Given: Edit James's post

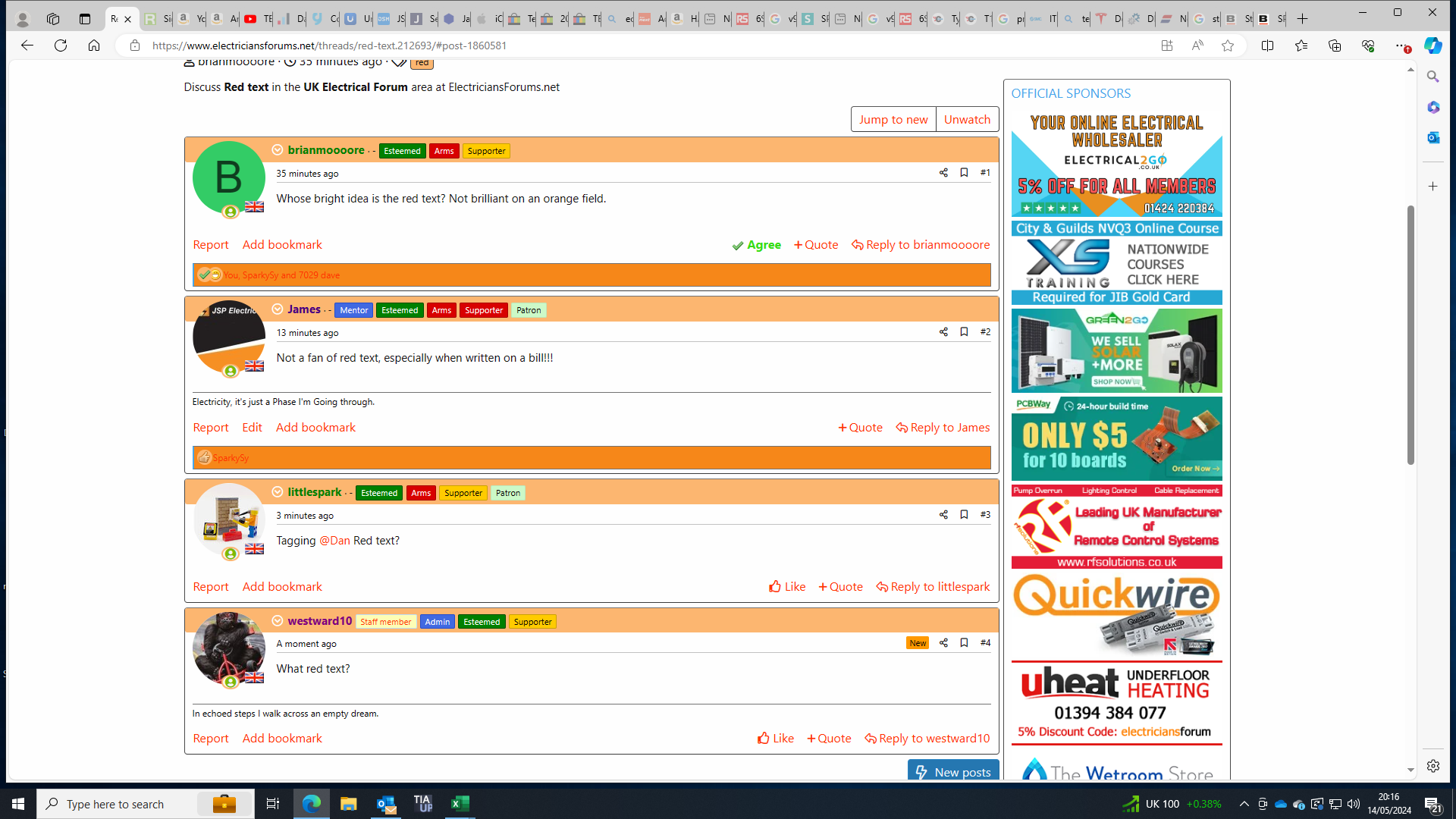Looking at the screenshot, I should (252, 428).
